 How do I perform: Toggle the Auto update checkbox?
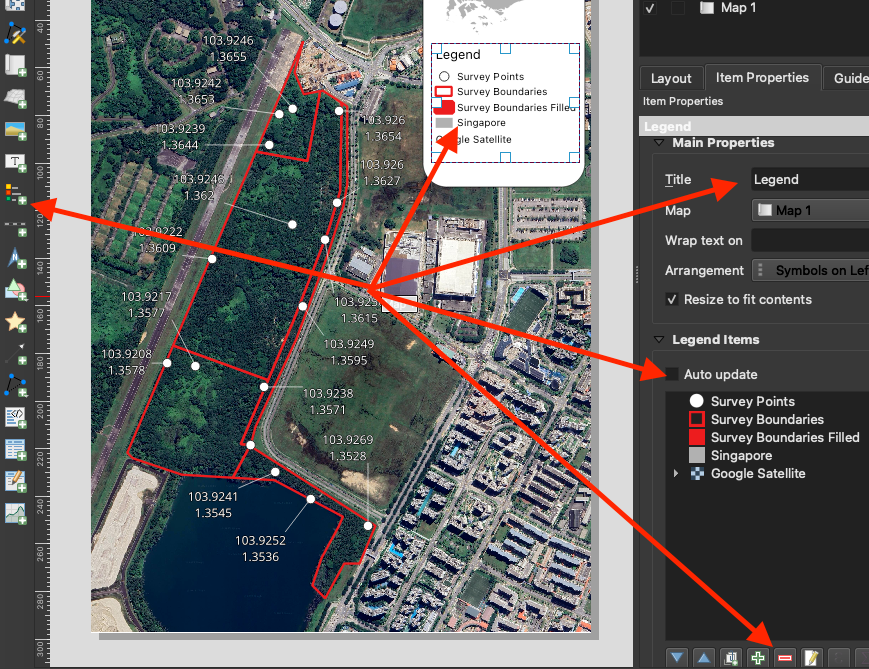point(672,374)
